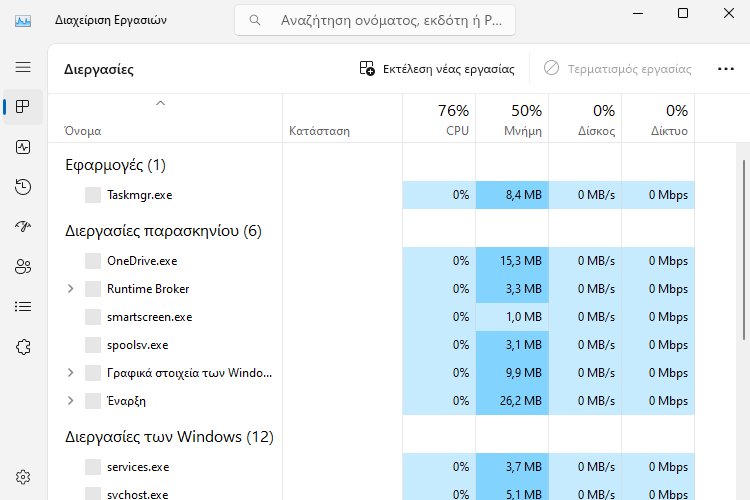Screen dimensions: 750x500
Task: Open the Details page icon
Action: click(x=23, y=306)
